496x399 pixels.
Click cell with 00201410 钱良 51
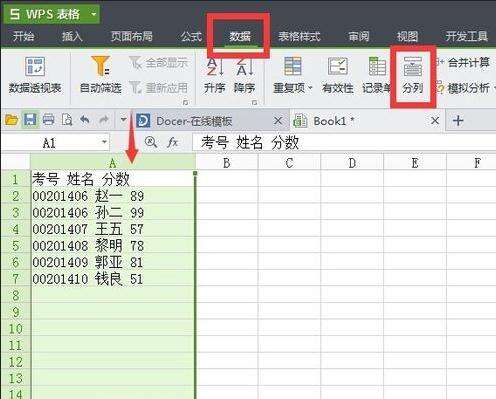click(x=113, y=279)
